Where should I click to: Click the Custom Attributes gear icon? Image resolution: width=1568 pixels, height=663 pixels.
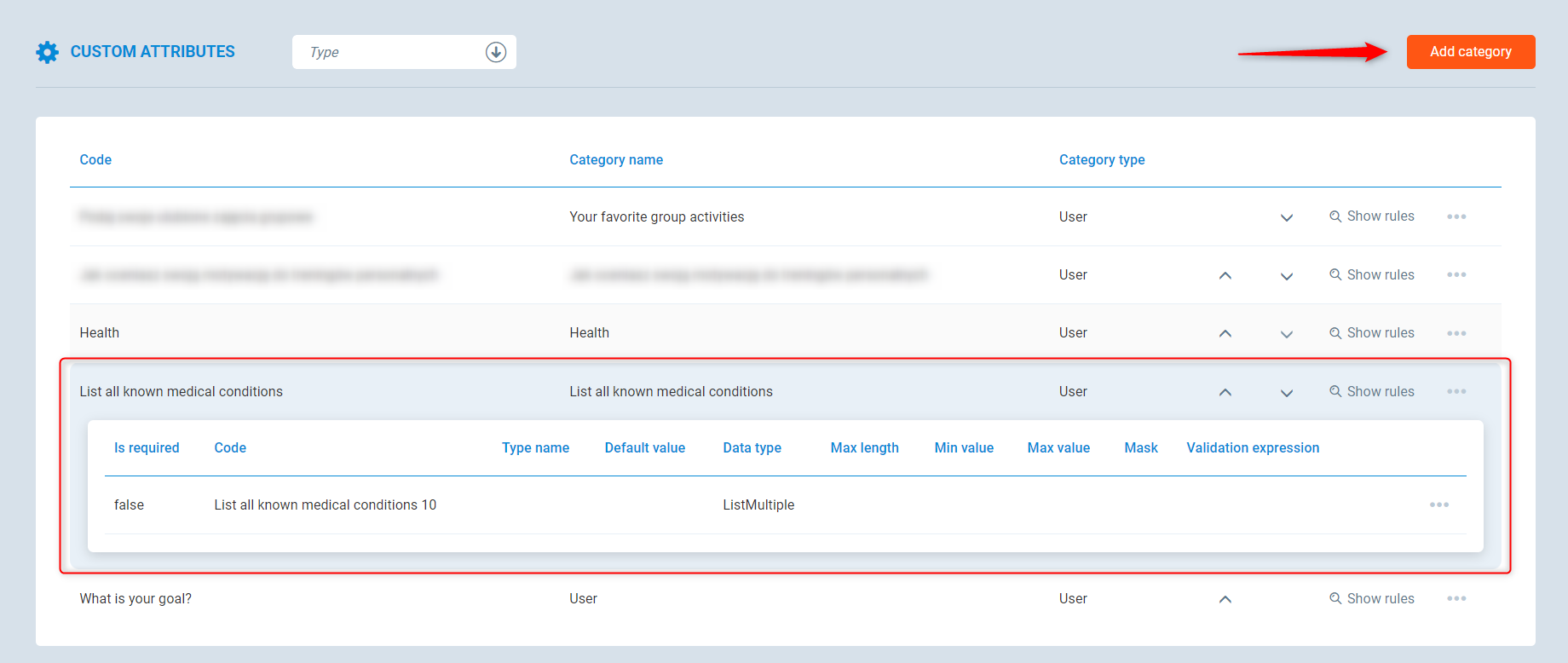tap(48, 52)
